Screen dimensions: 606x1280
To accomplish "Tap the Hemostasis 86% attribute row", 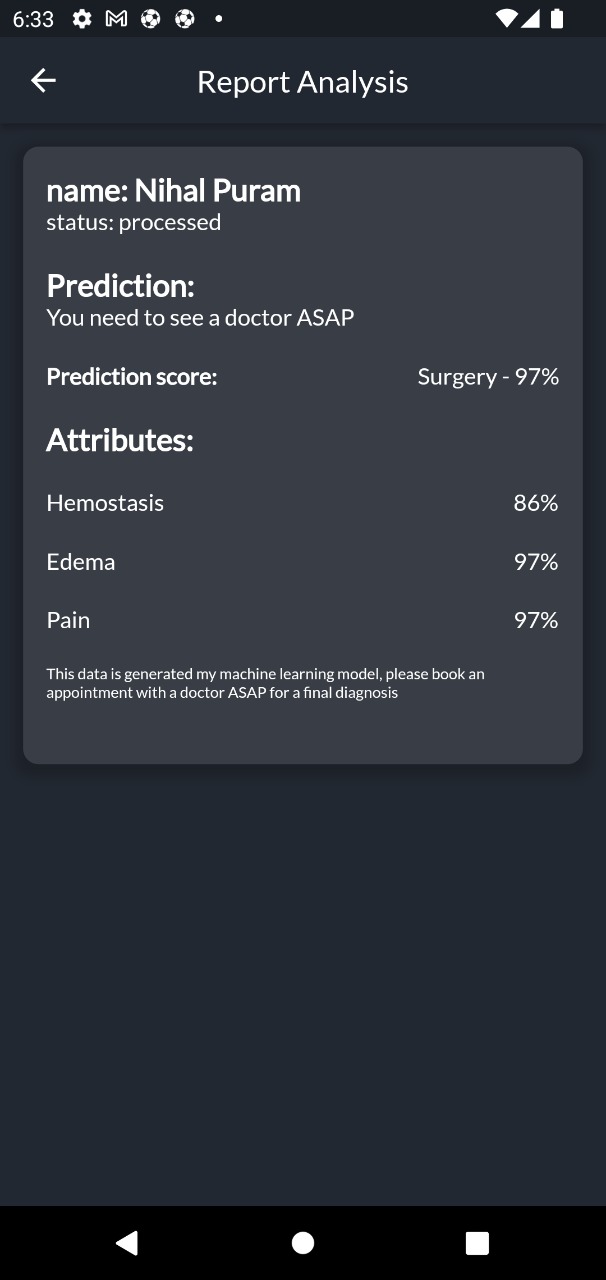I will (300, 503).
